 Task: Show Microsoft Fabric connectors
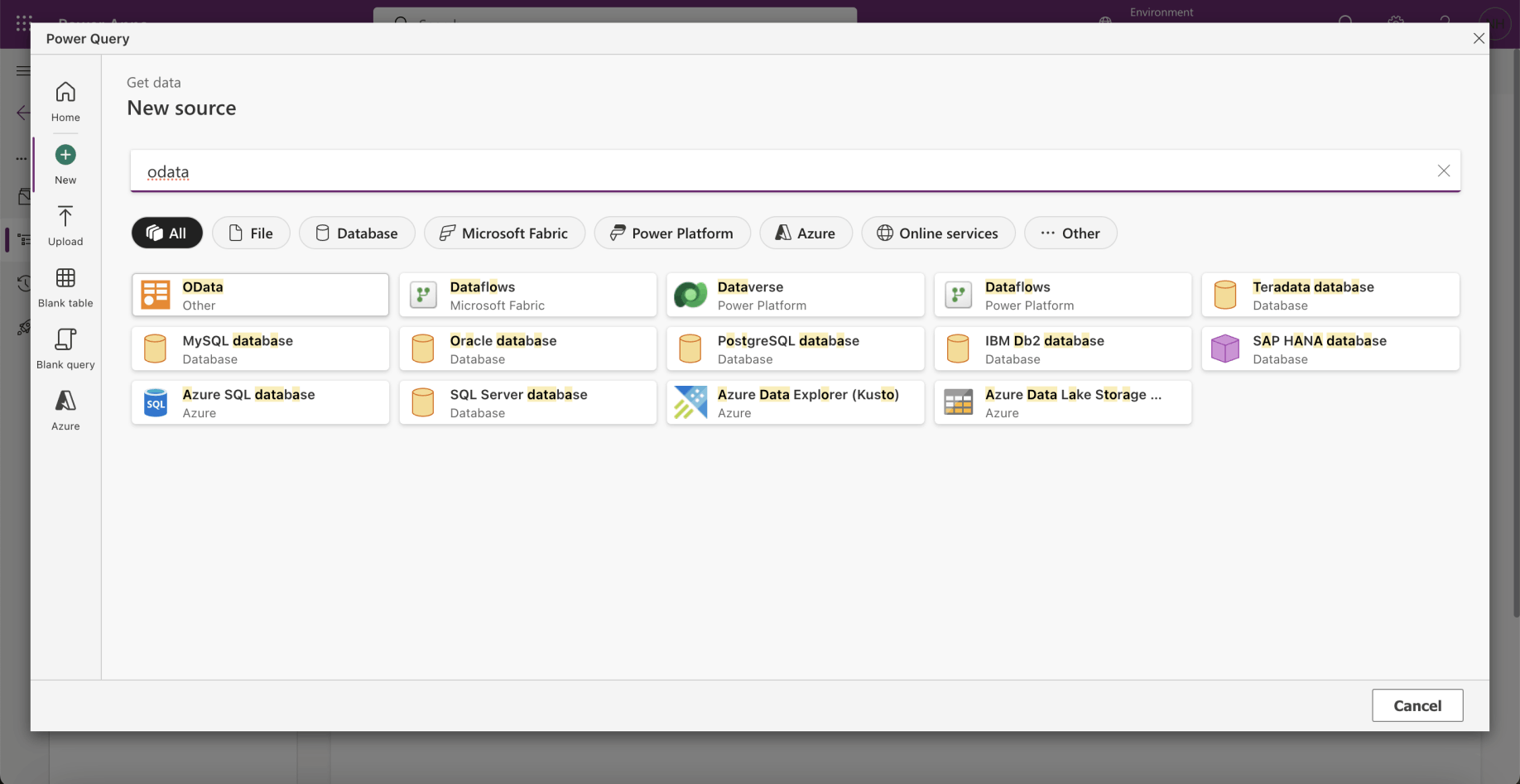click(x=504, y=233)
